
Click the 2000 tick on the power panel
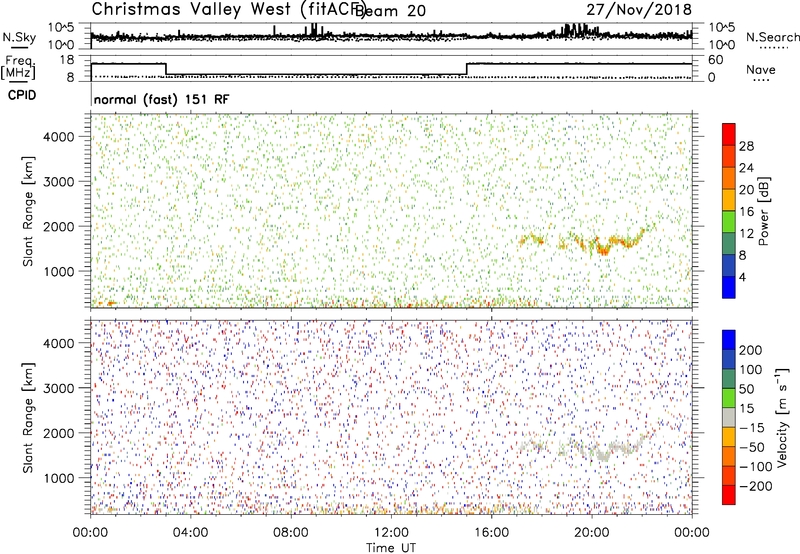click(x=59, y=226)
